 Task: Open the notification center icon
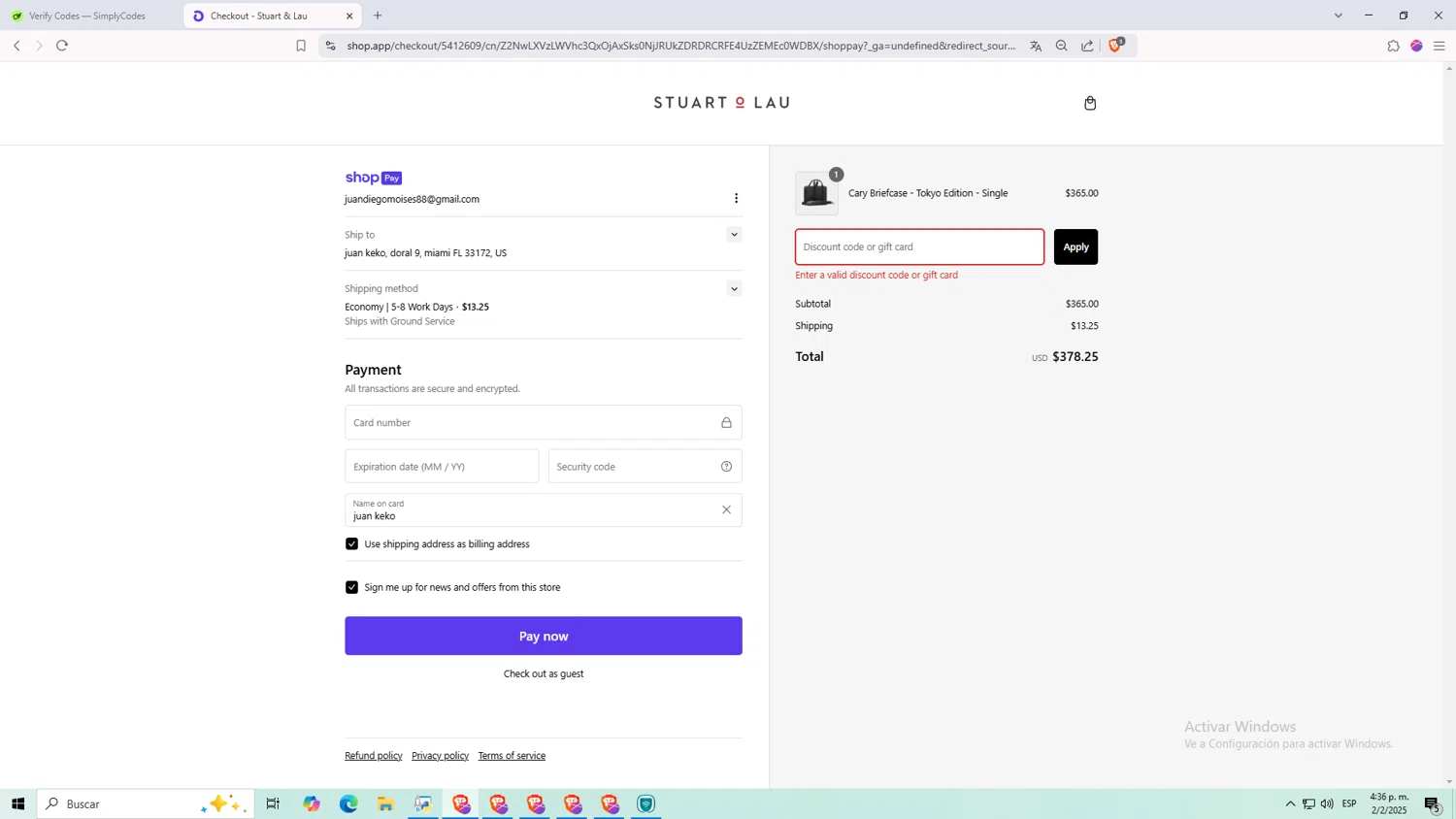[x=1433, y=803]
